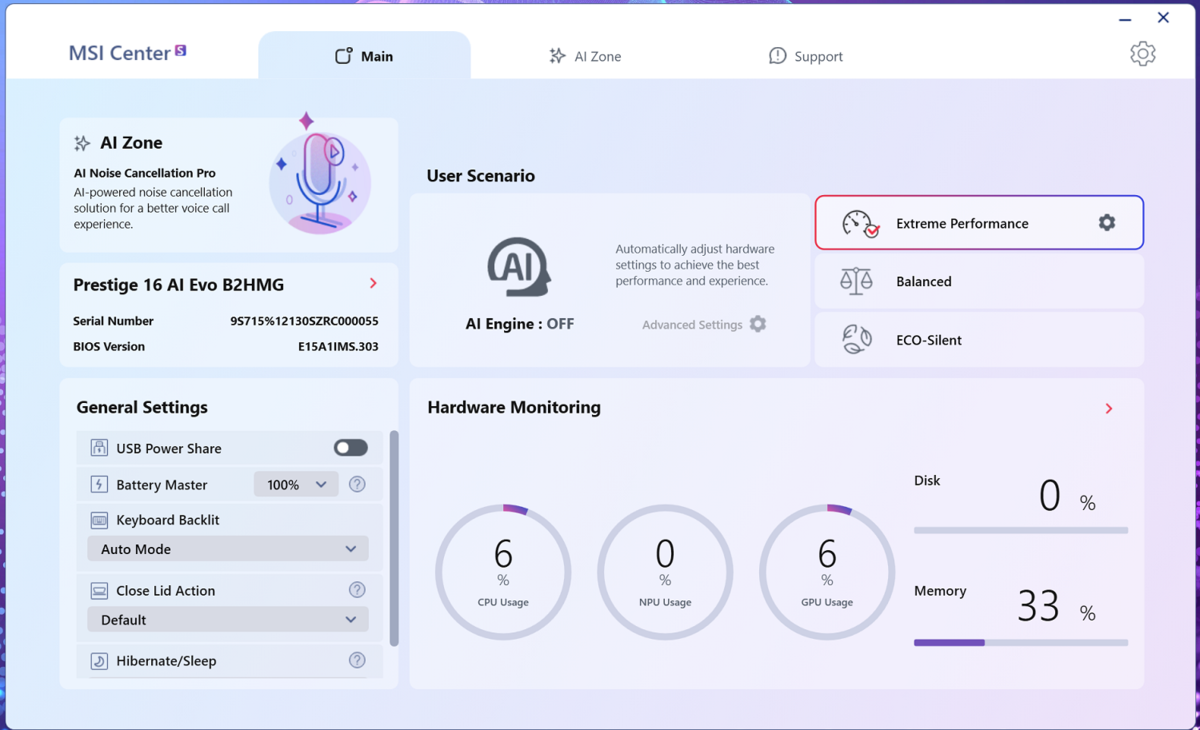This screenshot has width=1200, height=730.
Task: Open the Keyboard Backlit Auto Mode dropdown
Action: [x=228, y=549]
